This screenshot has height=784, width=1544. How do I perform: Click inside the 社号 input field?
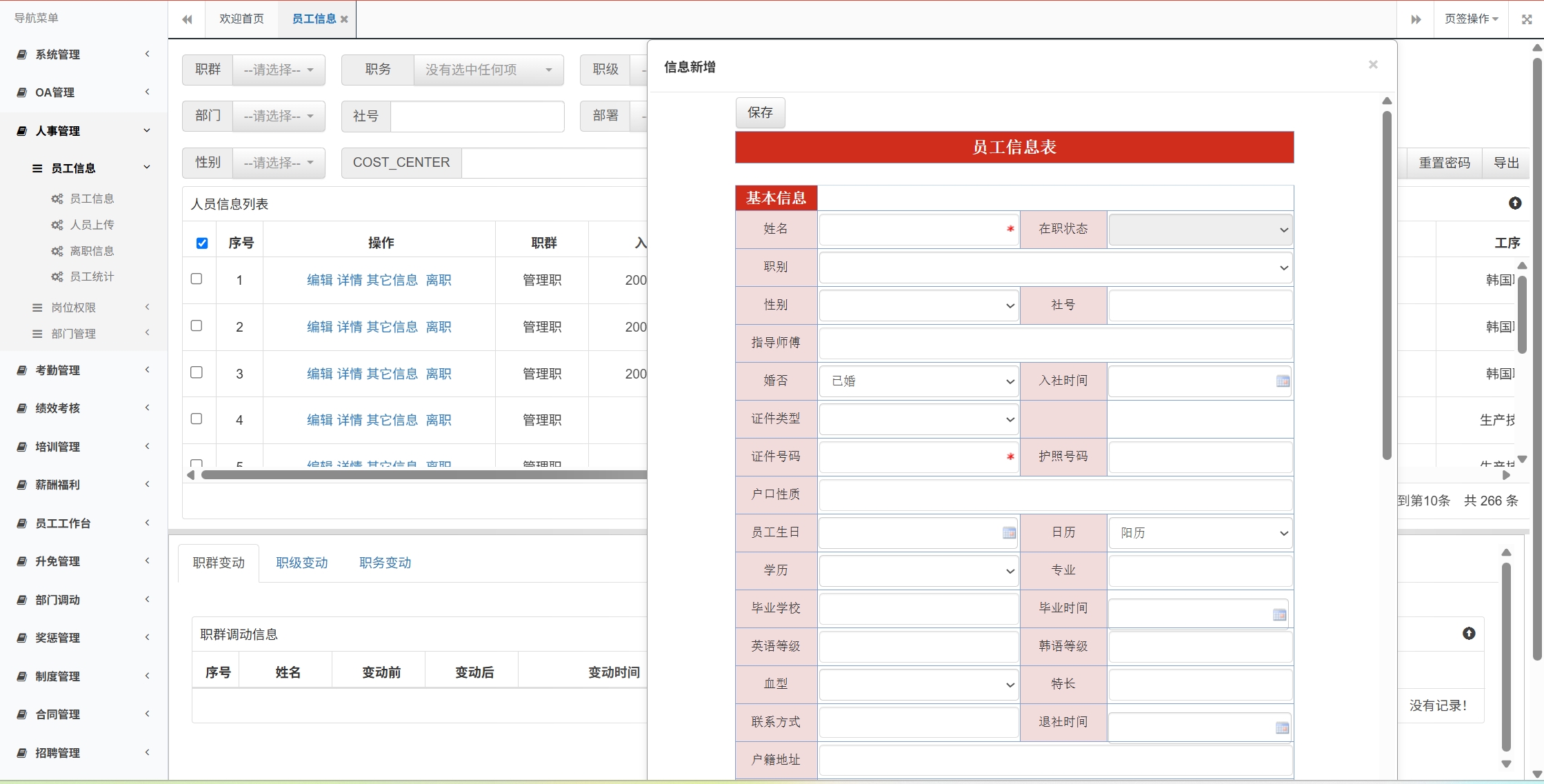click(477, 116)
